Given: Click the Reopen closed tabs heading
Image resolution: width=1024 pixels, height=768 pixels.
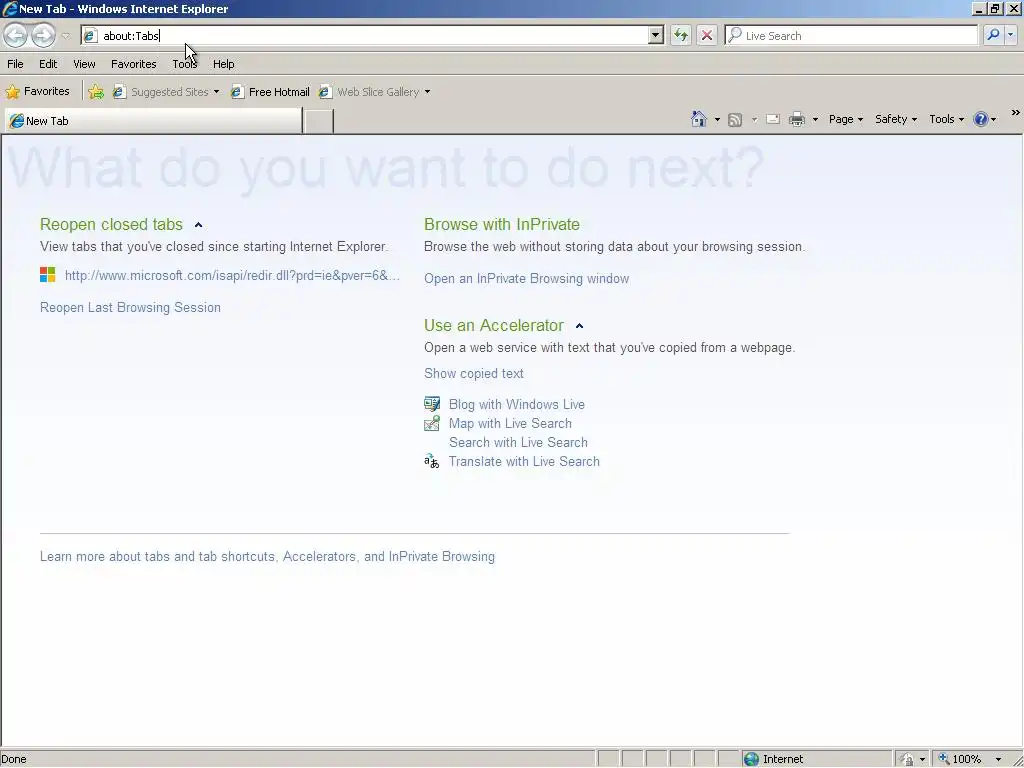Looking at the screenshot, I should [111, 225].
